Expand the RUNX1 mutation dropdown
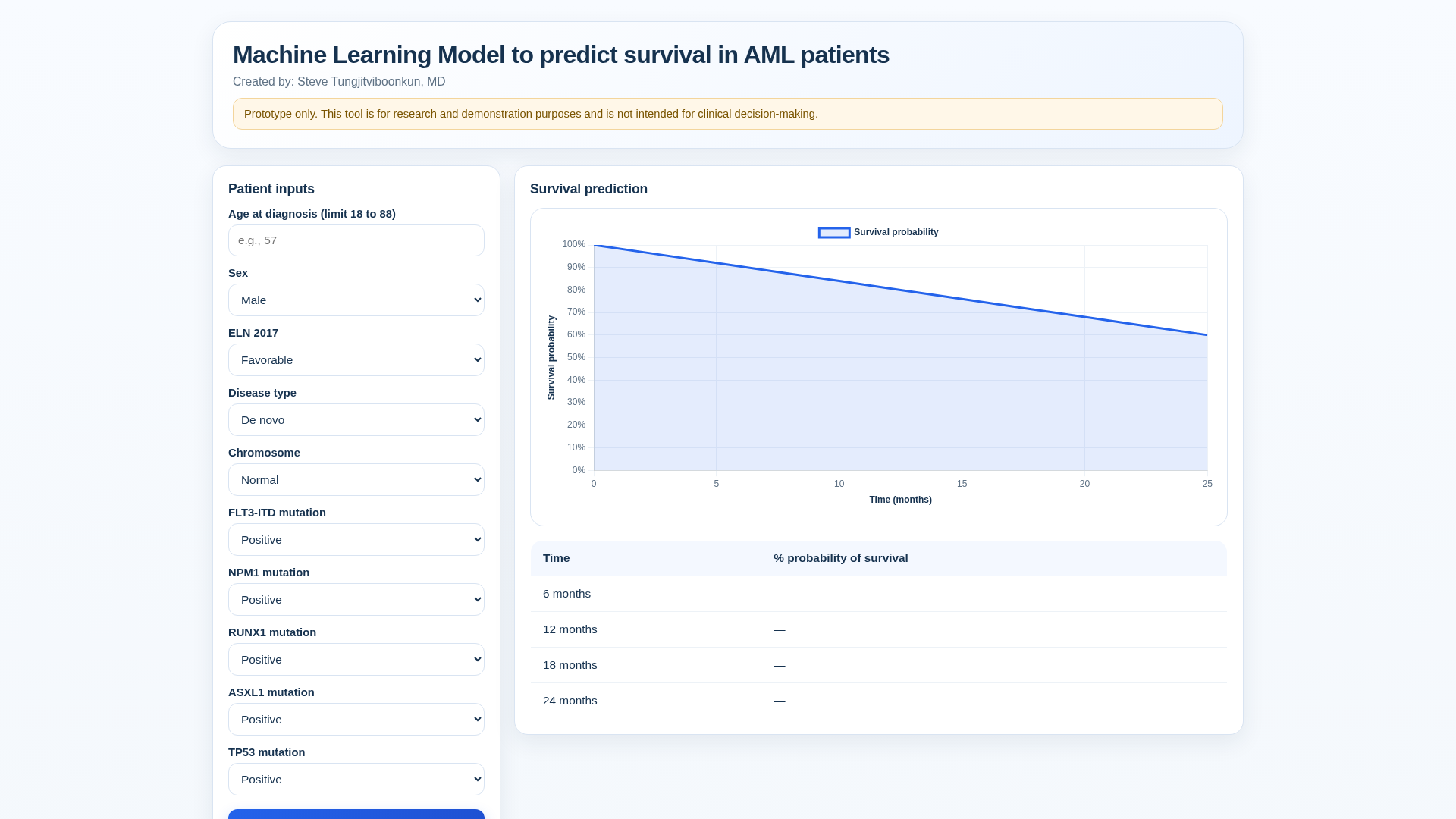This screenshot has width=1456, height=819. (356, 660)
